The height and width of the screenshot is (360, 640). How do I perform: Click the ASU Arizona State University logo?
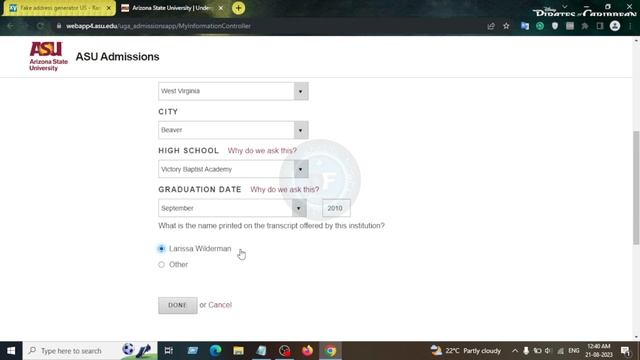[x=48, y=56]
